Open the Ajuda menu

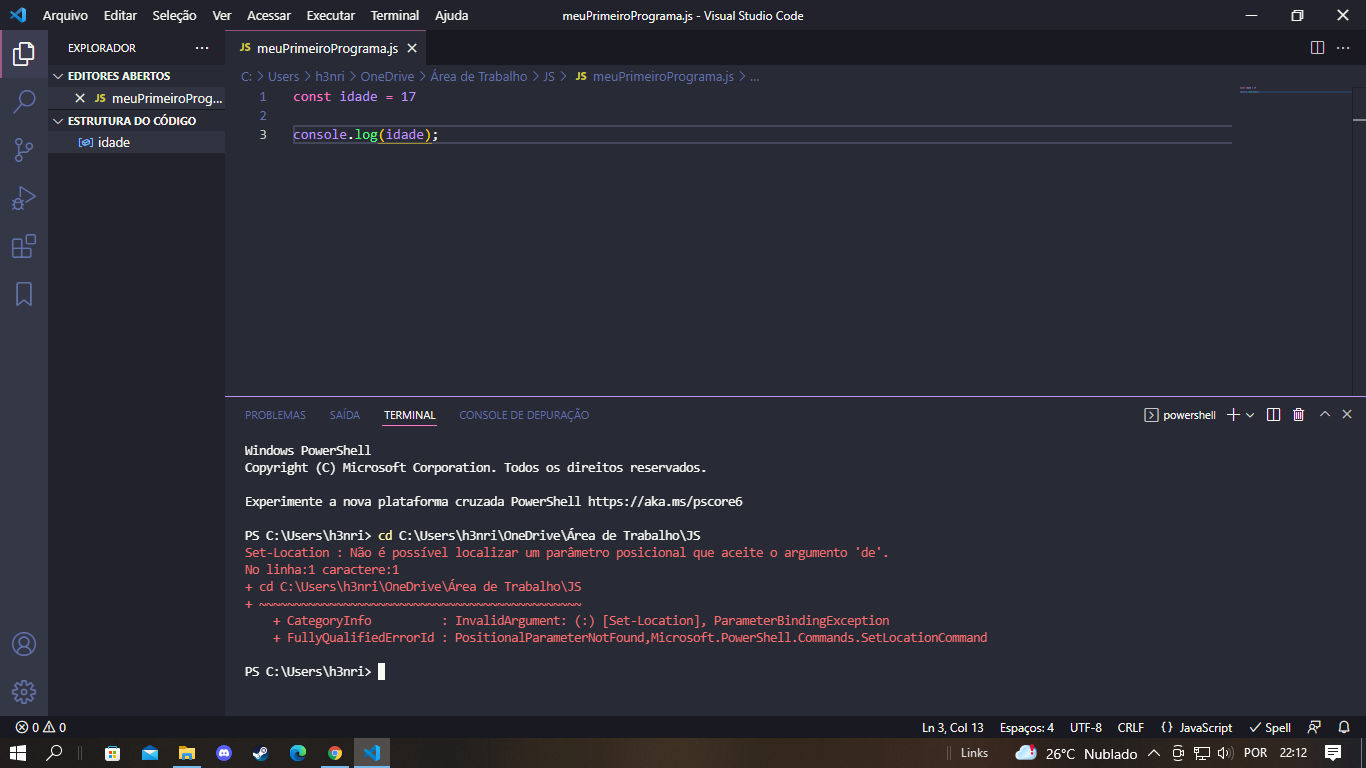tap(452, 16)
